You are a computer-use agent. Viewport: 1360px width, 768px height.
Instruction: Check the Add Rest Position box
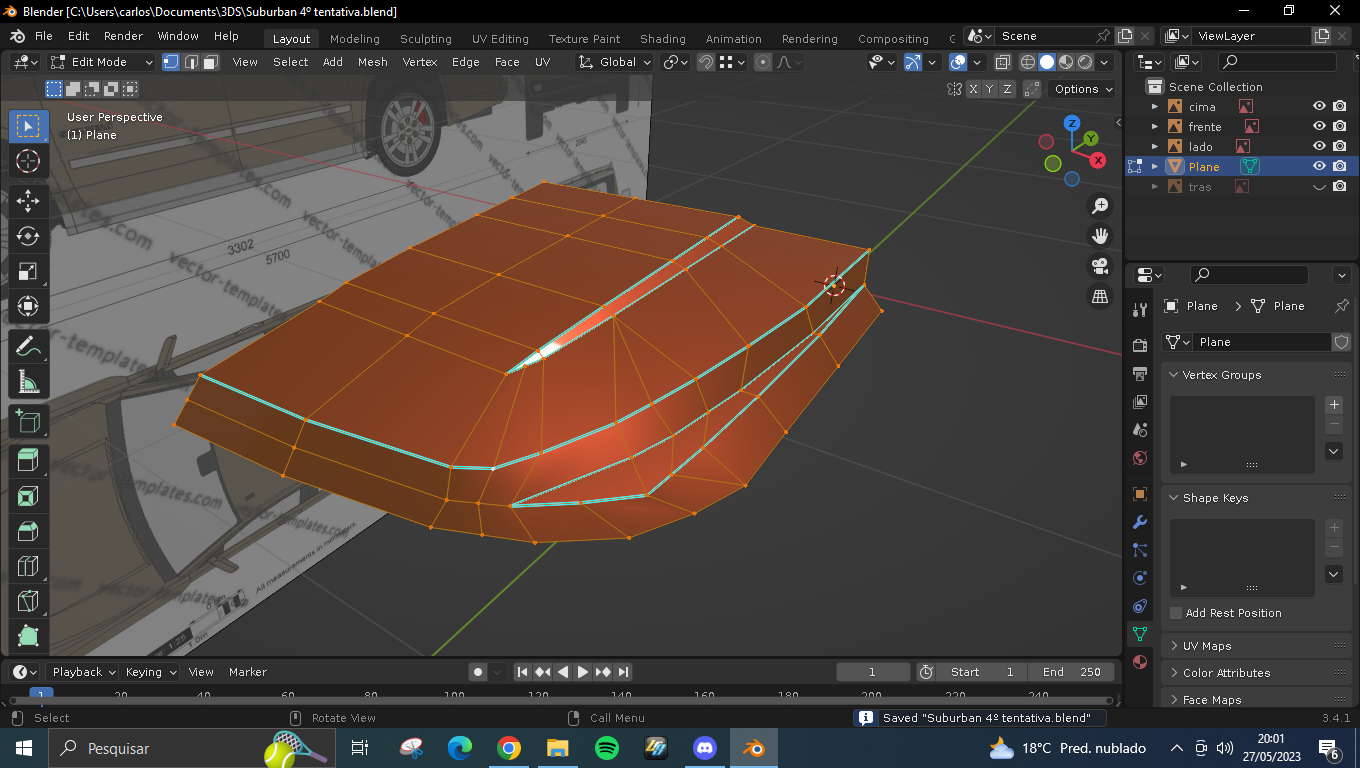[x=1176, y=613]
